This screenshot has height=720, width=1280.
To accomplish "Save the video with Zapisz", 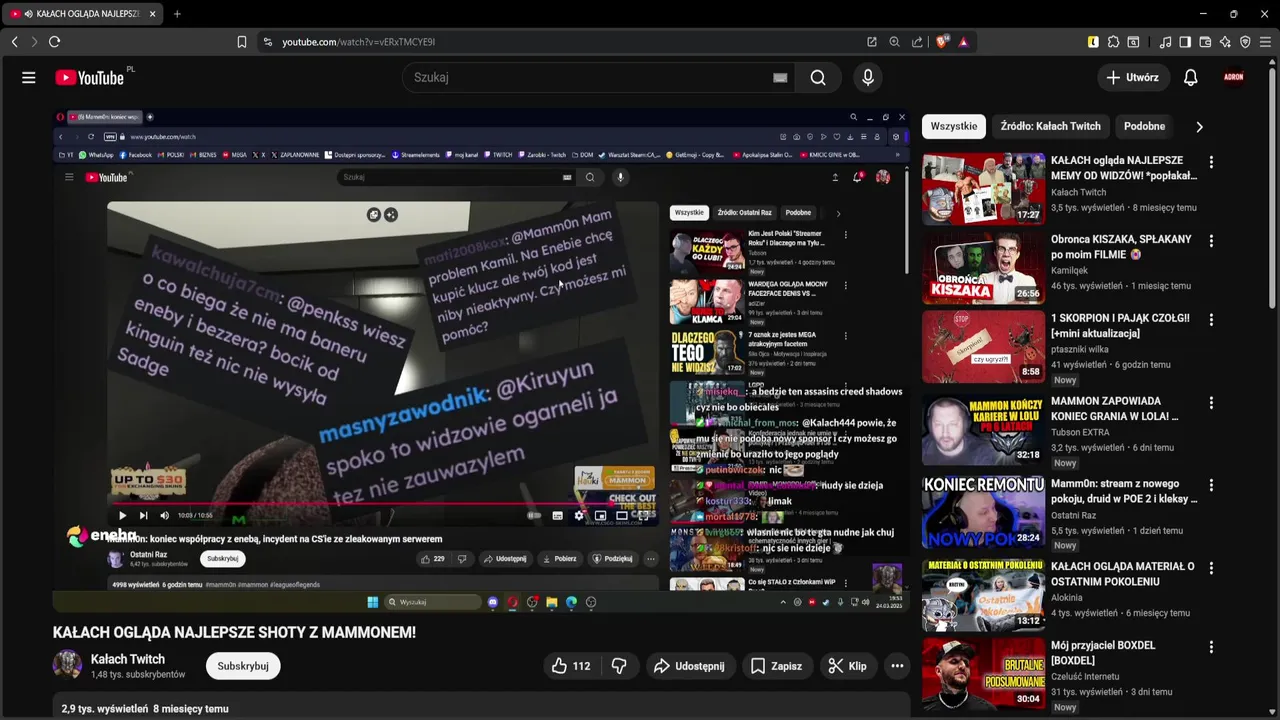I will pos(776,666).
